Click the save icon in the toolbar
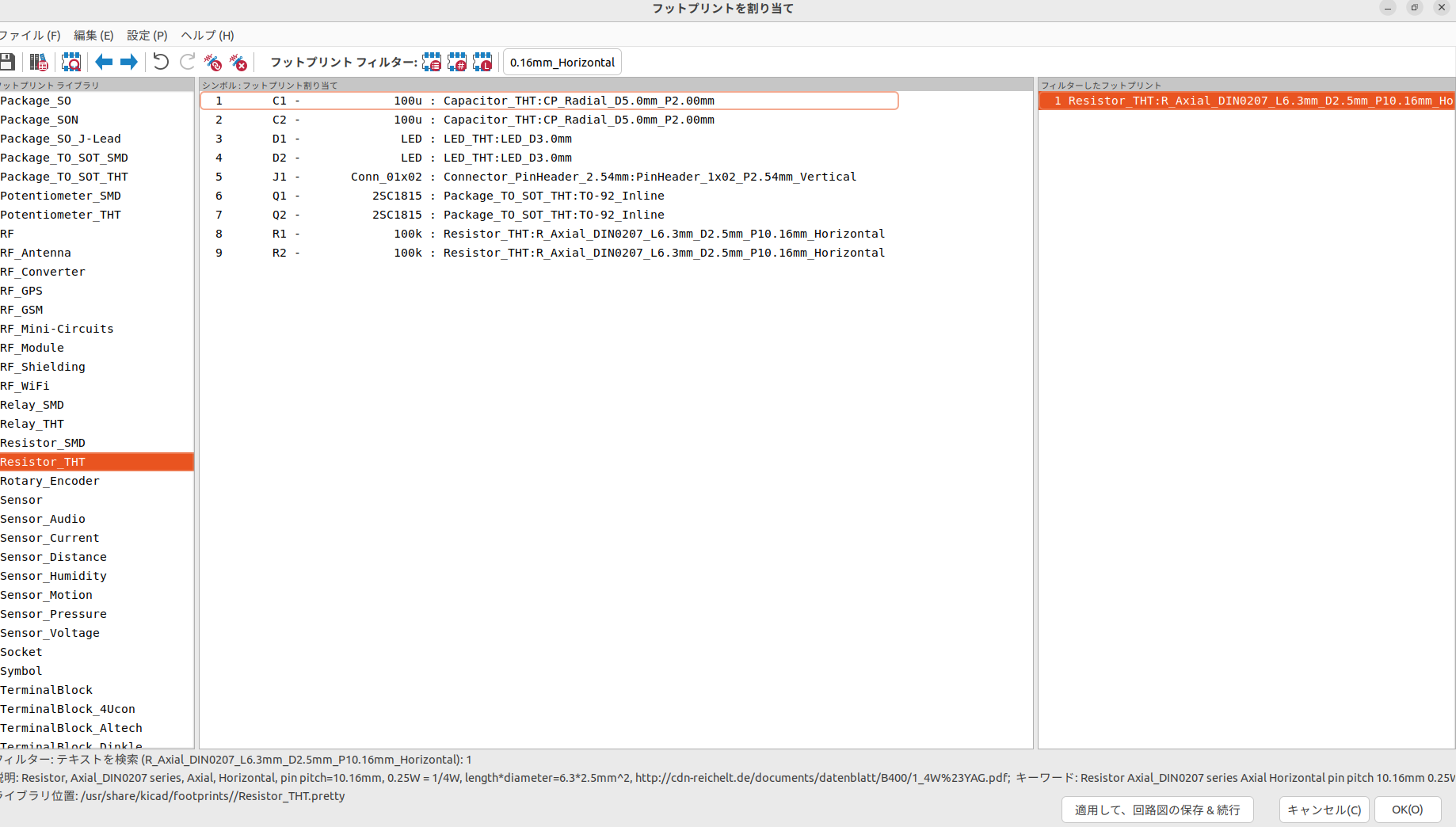 8,62
